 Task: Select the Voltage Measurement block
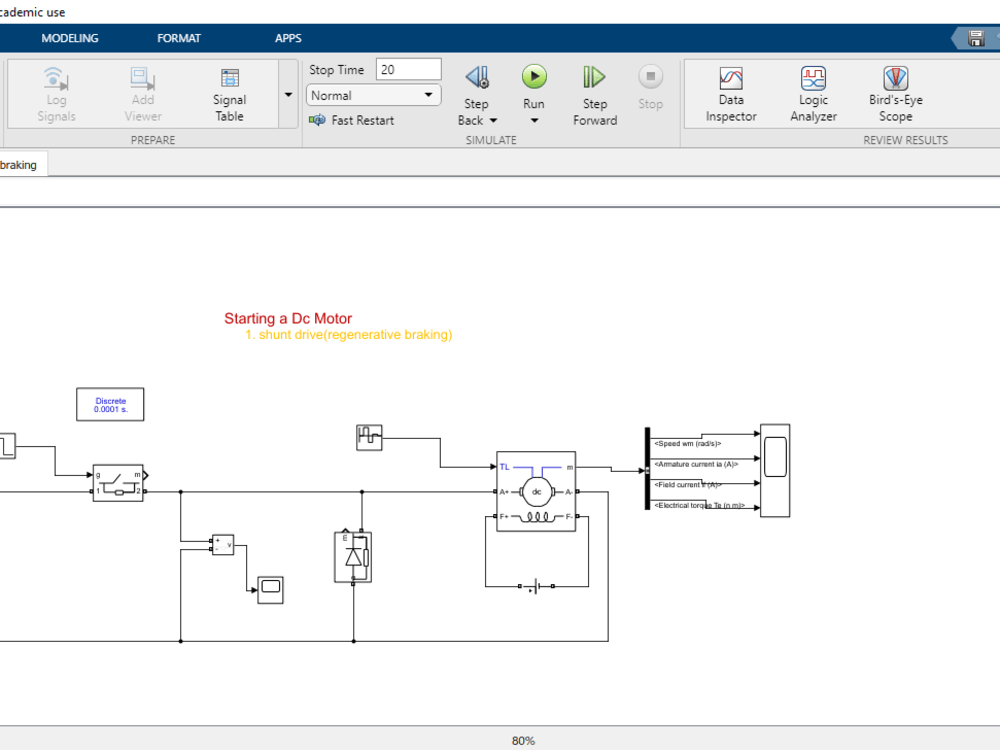(x=223, y=545)
